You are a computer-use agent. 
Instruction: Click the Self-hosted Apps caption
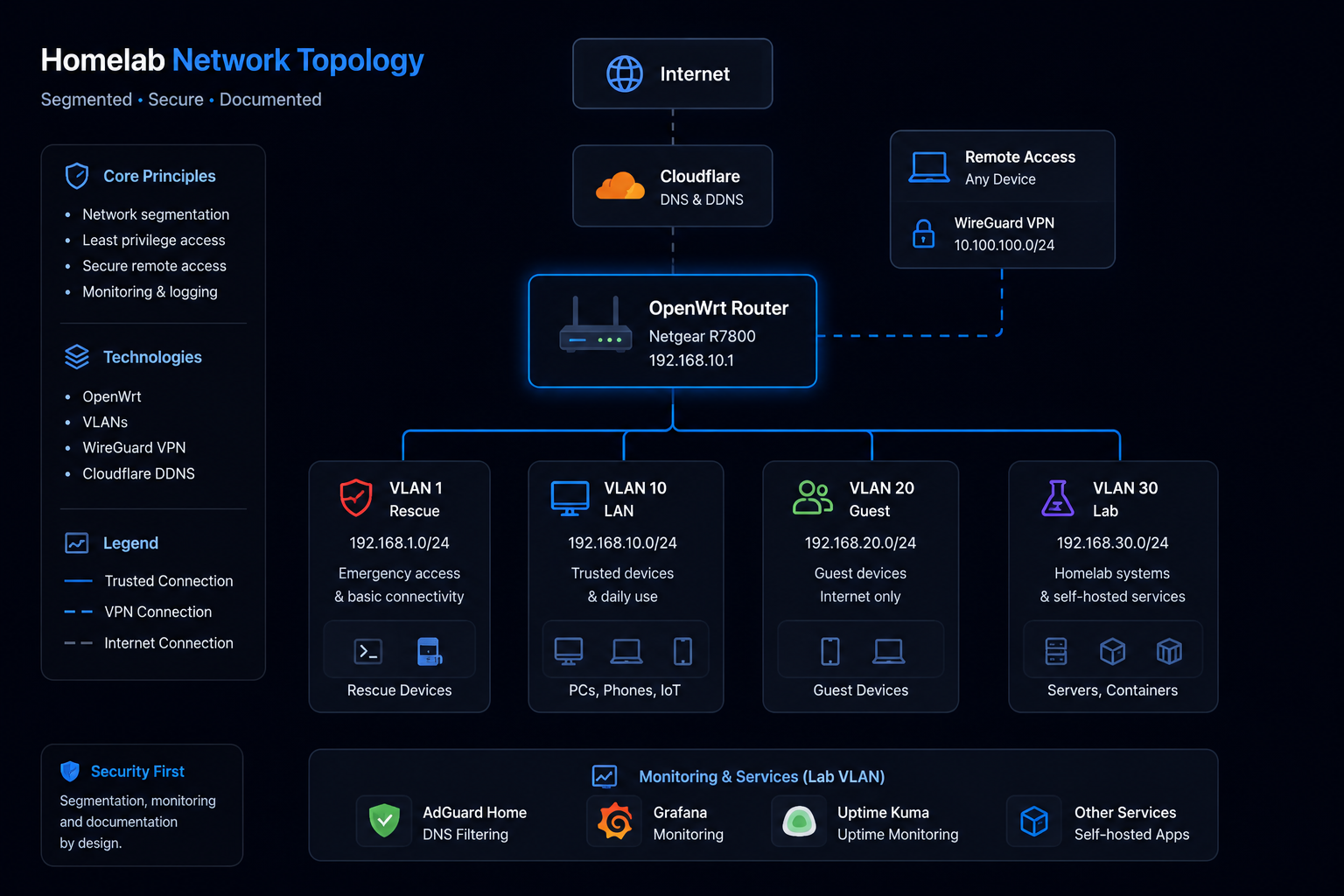point(1131,835)
